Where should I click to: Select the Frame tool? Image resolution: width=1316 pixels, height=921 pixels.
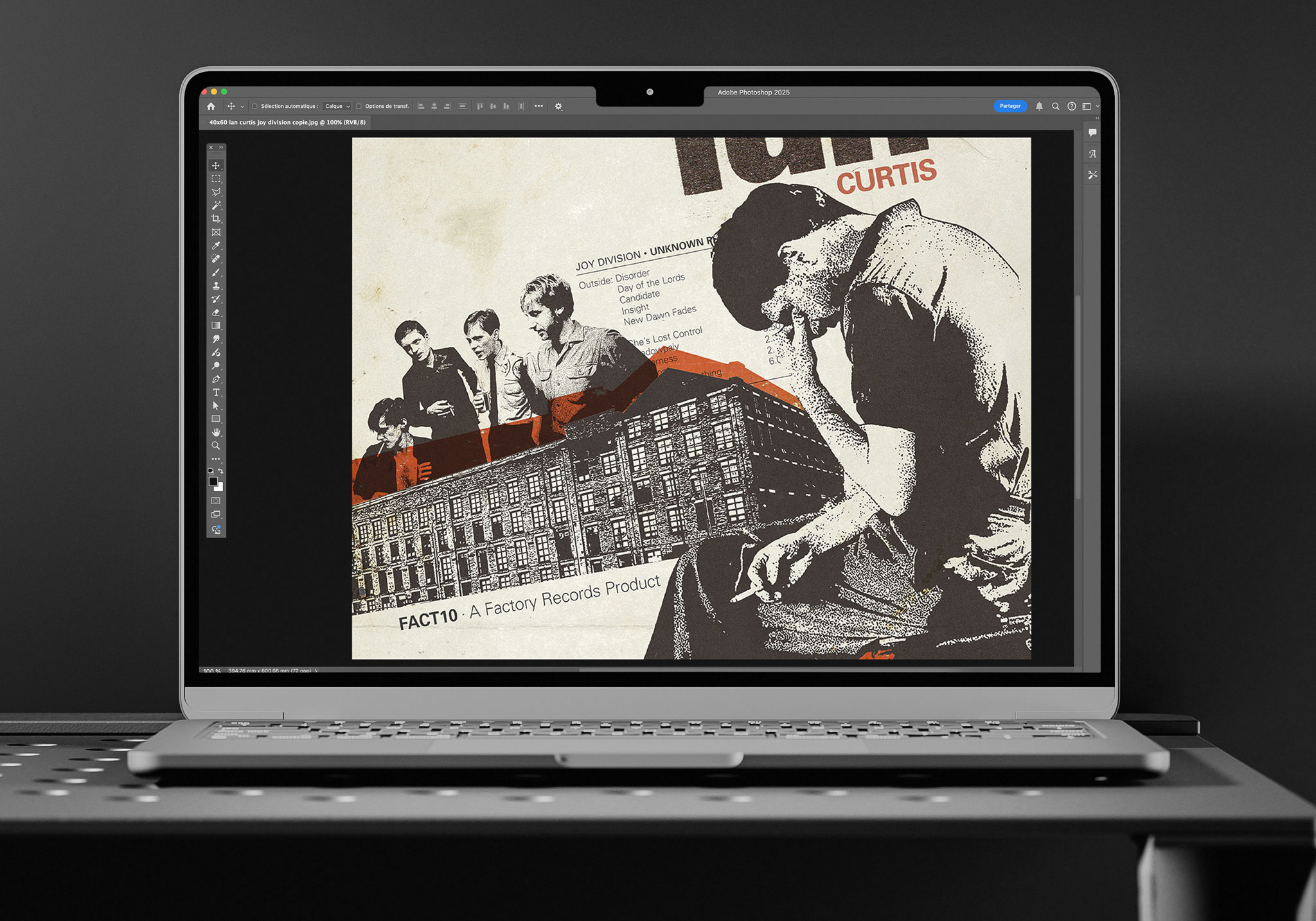216,232
